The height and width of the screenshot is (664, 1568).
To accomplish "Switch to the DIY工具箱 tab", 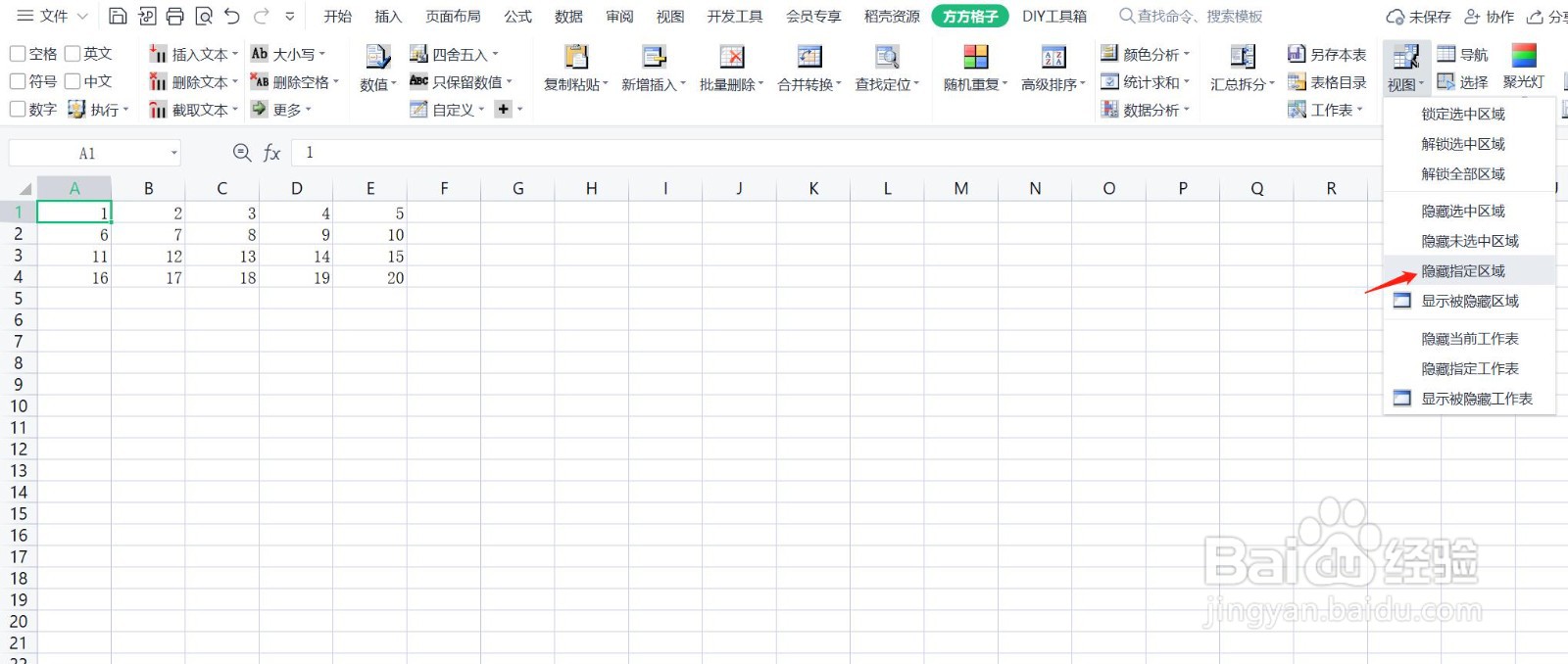I will 1054,16.
